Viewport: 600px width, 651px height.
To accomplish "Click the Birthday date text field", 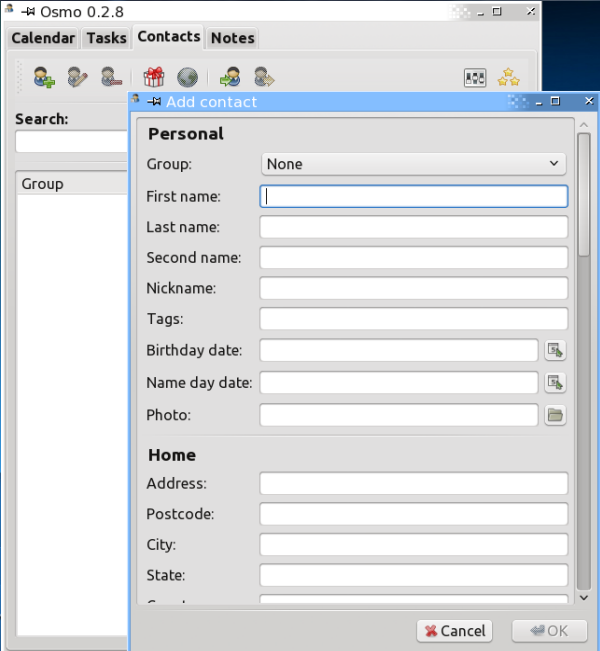I will (399, 350).
